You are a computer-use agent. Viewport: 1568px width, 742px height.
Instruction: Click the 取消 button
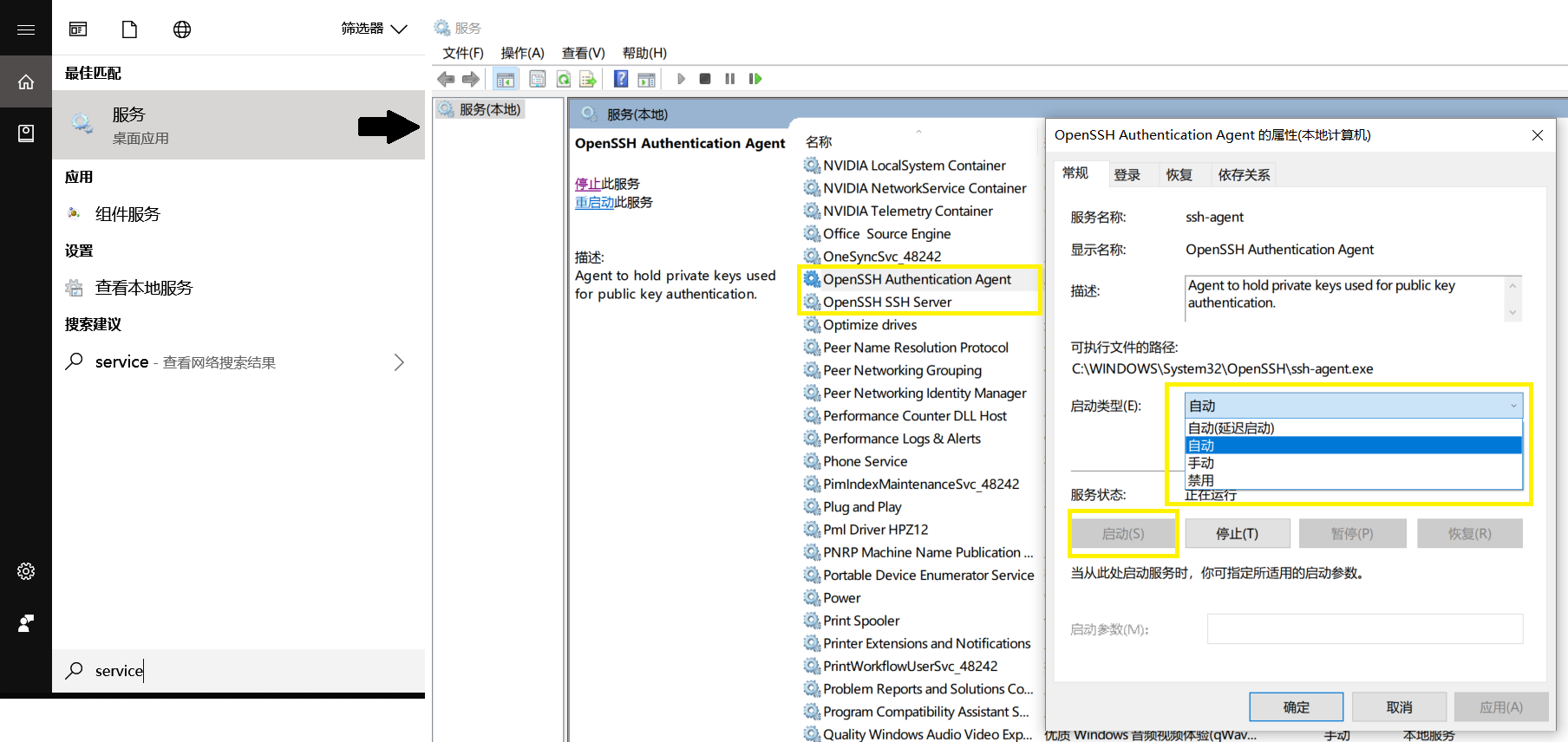(1400, 707)
